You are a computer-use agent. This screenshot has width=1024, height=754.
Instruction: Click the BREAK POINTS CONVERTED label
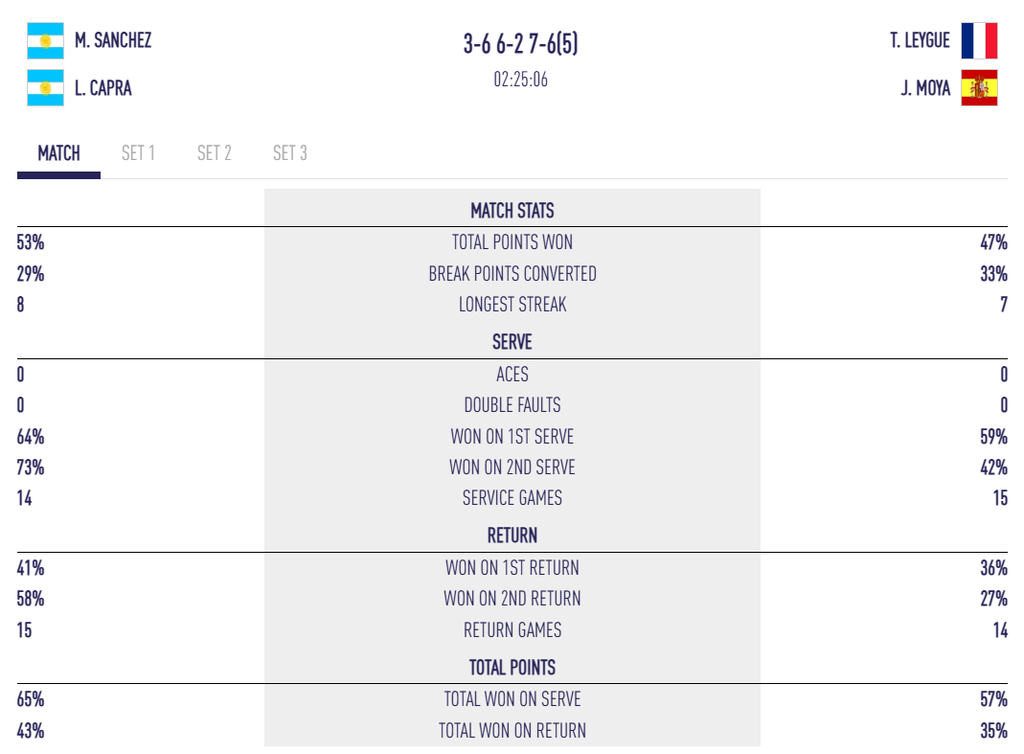[512, 274]
